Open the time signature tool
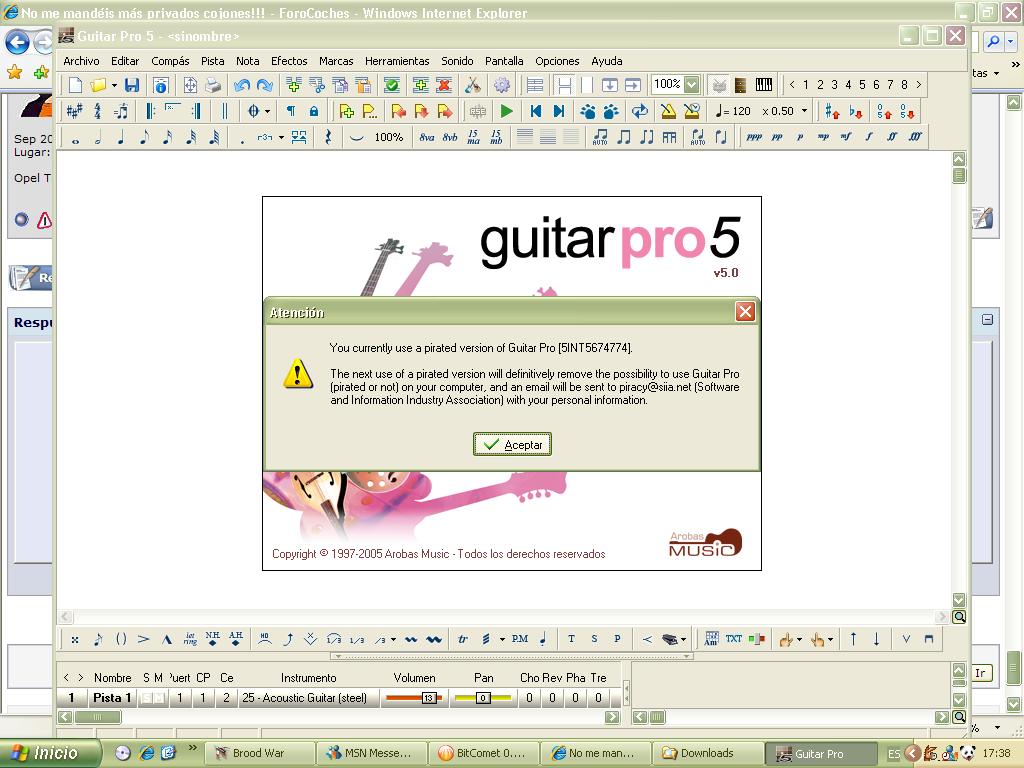This screenshot has width=1024, height=768. coord(98,112)
